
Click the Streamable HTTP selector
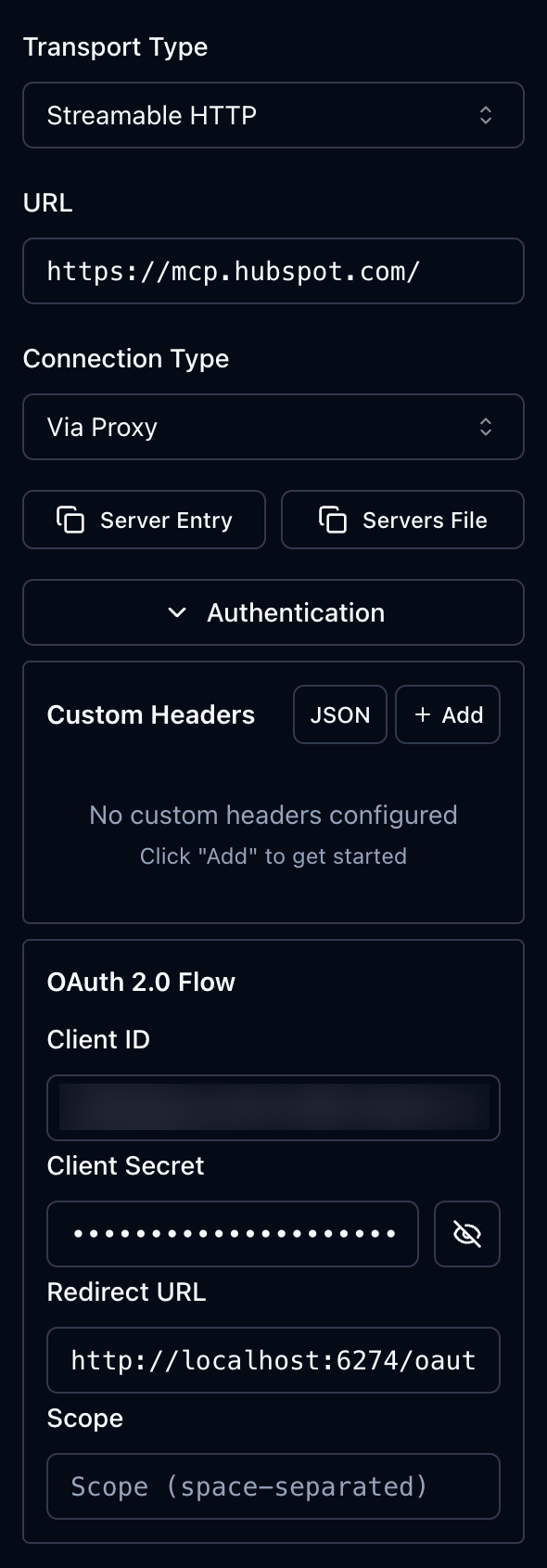273,115
